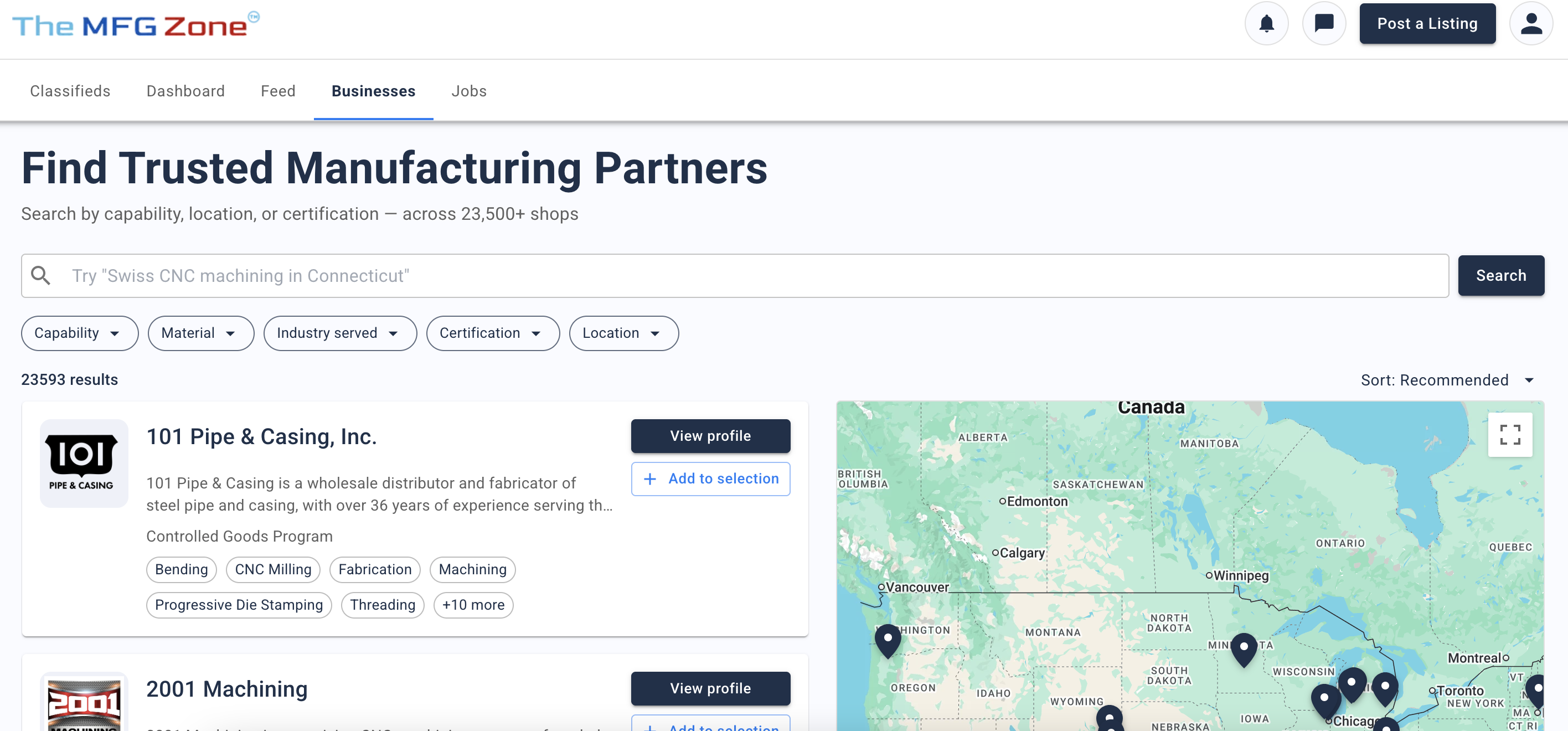The image size is (1568, 731).
Task: Open the user account profile icon
Action: coord(1531,23)
